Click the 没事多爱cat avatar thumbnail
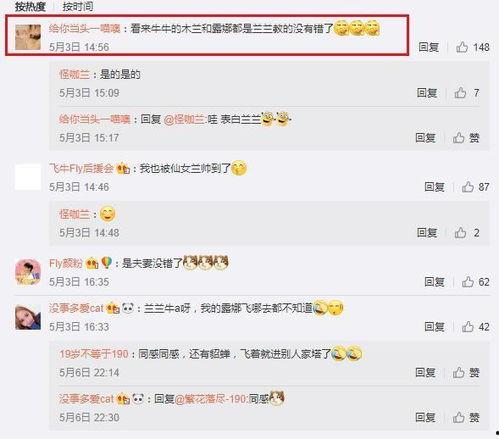 coord(28,317)
